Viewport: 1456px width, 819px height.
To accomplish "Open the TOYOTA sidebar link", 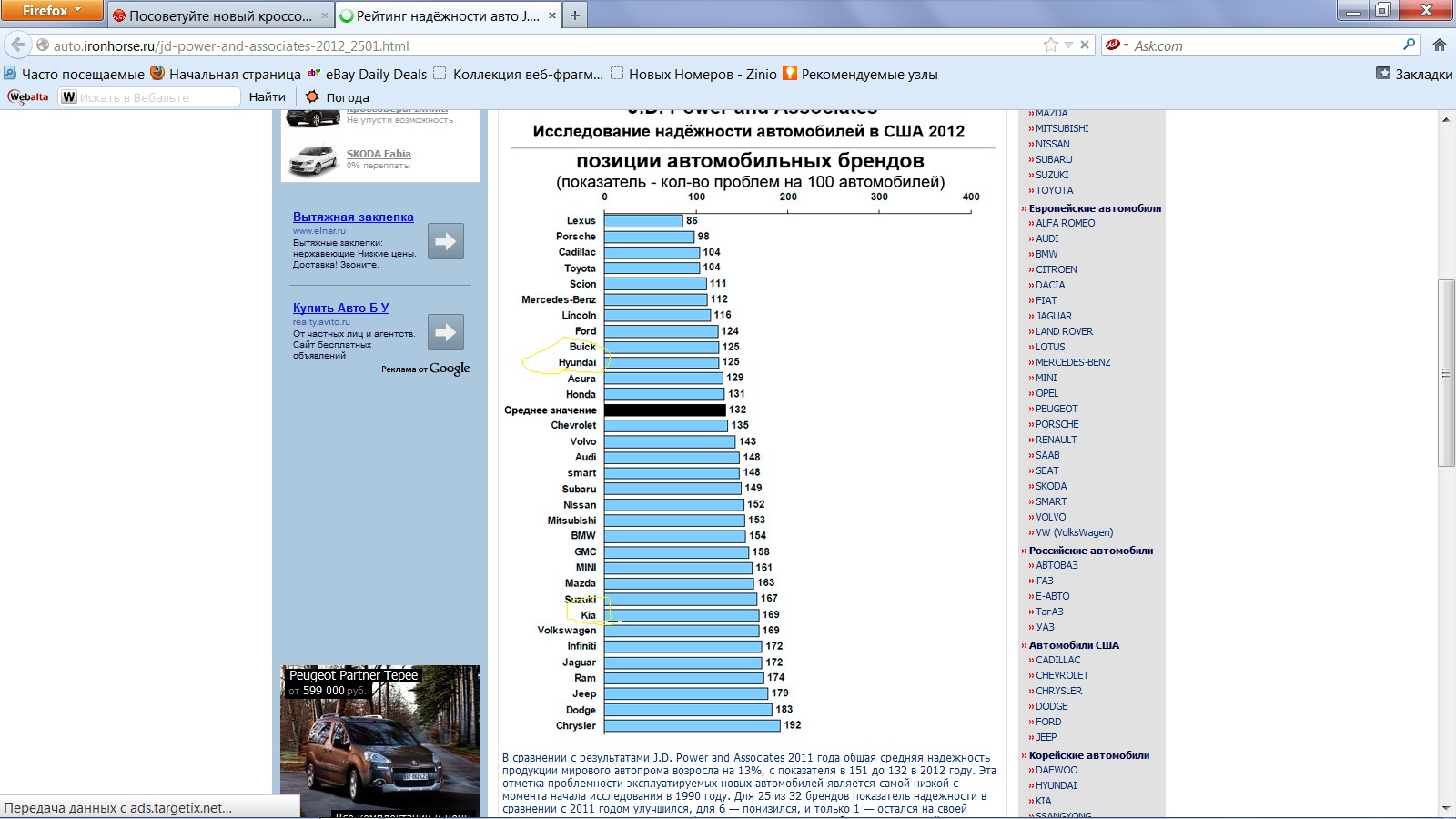I will 1054,190.
